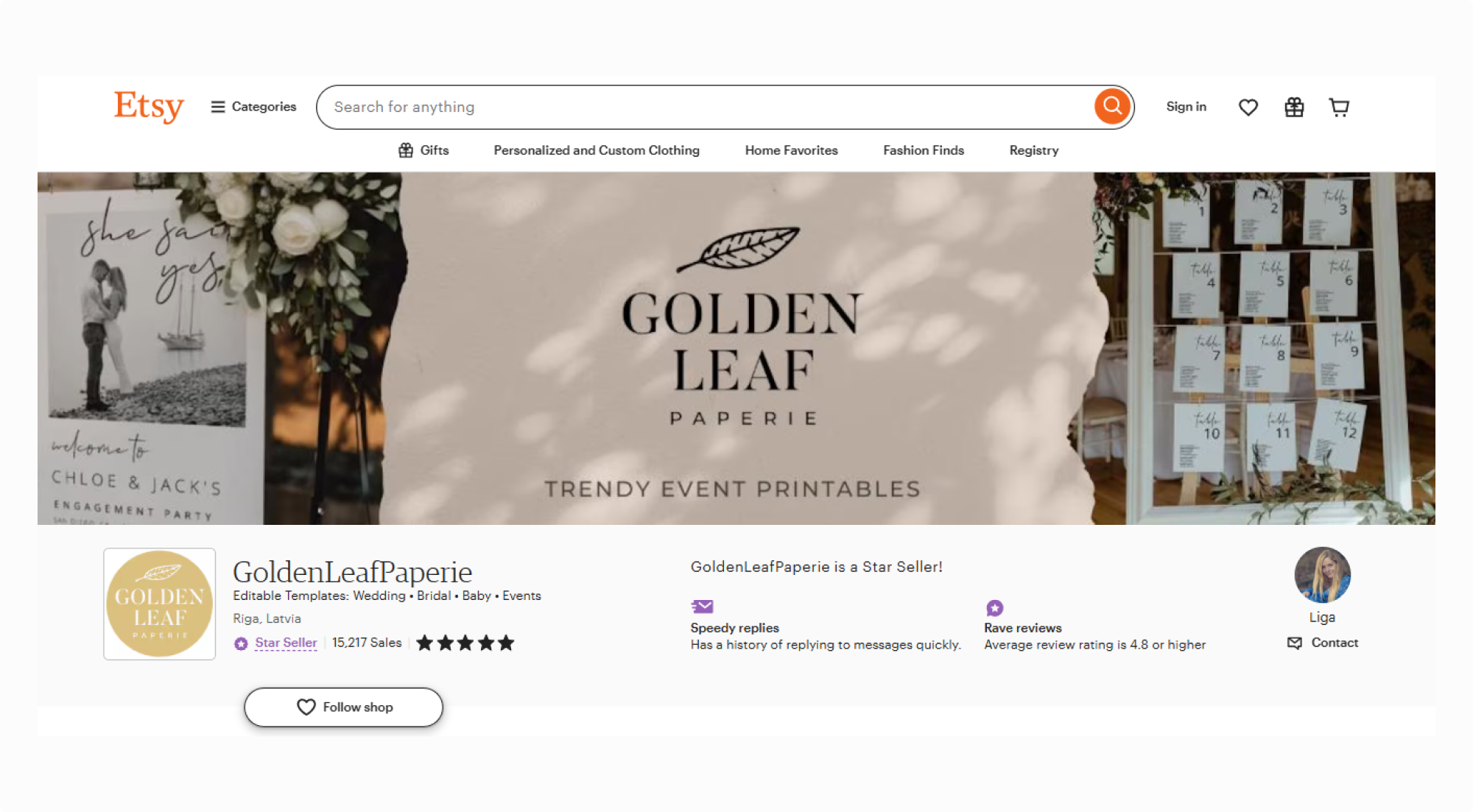
Task: Click the Rave reviews star badge icon
Action: coord(994,608)
